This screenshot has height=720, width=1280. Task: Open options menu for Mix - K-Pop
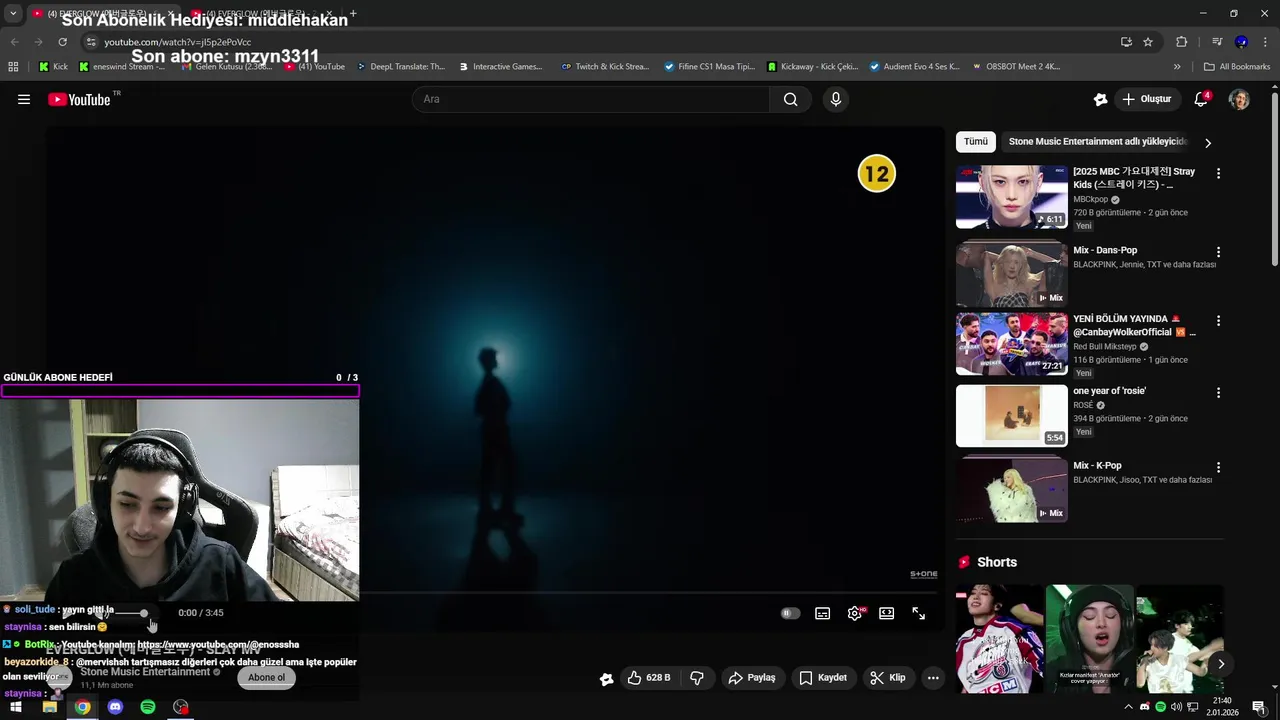(x=1218, y=468)
